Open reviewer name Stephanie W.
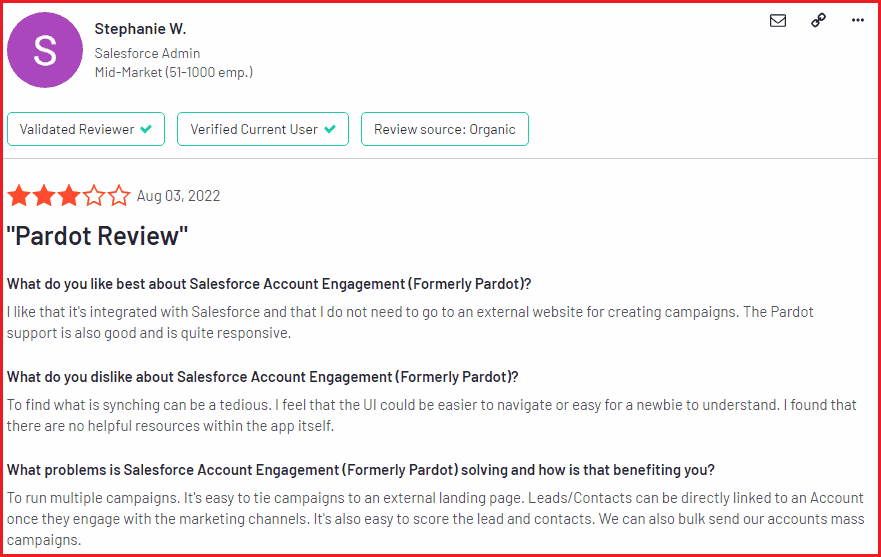The height and width of the screenshot is (557, 881). [x=140, y=29]
